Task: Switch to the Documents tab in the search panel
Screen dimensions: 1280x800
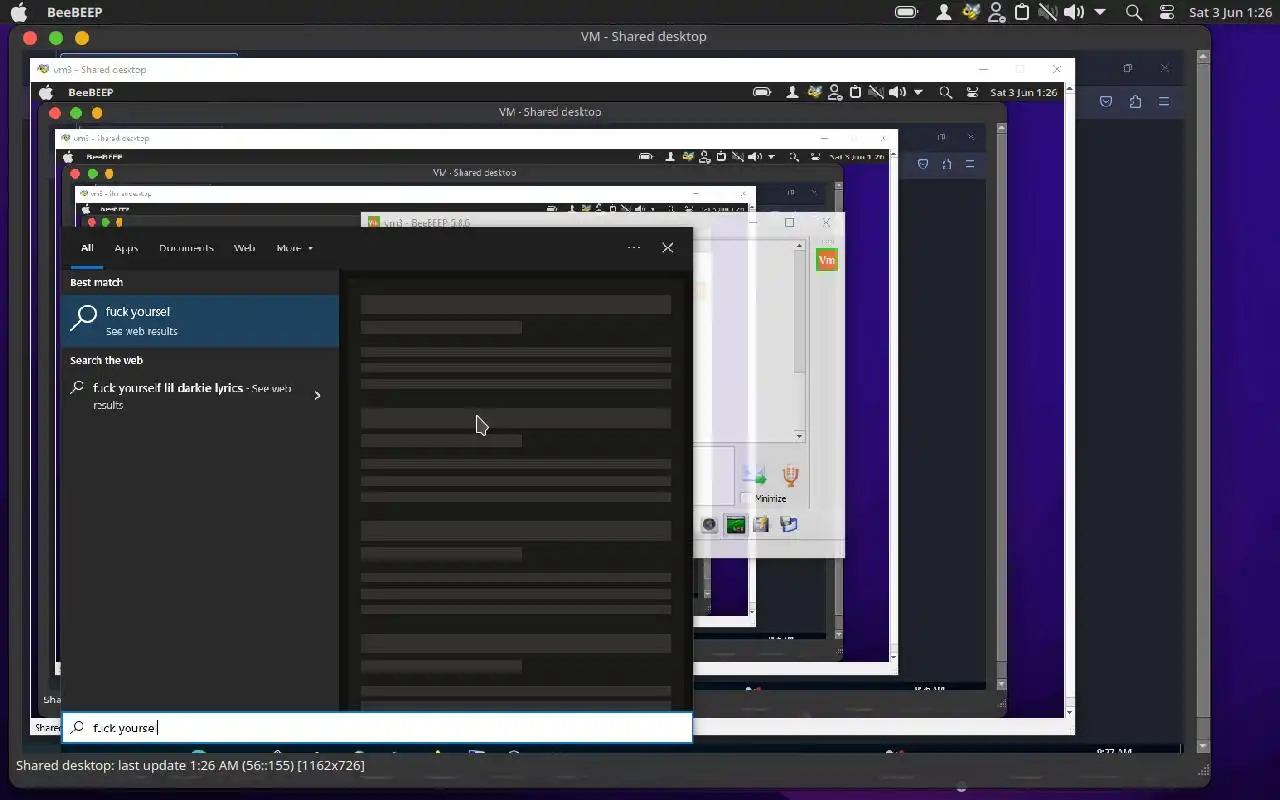Action: pos(186,248)
